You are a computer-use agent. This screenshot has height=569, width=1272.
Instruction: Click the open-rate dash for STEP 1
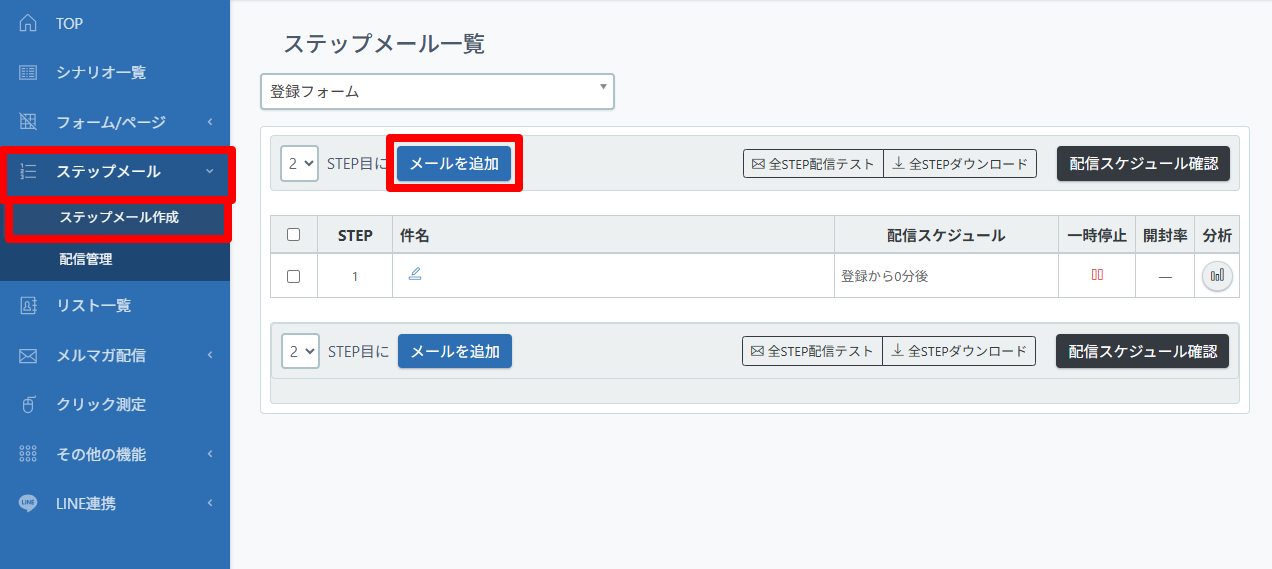(x=1165, y=276)
